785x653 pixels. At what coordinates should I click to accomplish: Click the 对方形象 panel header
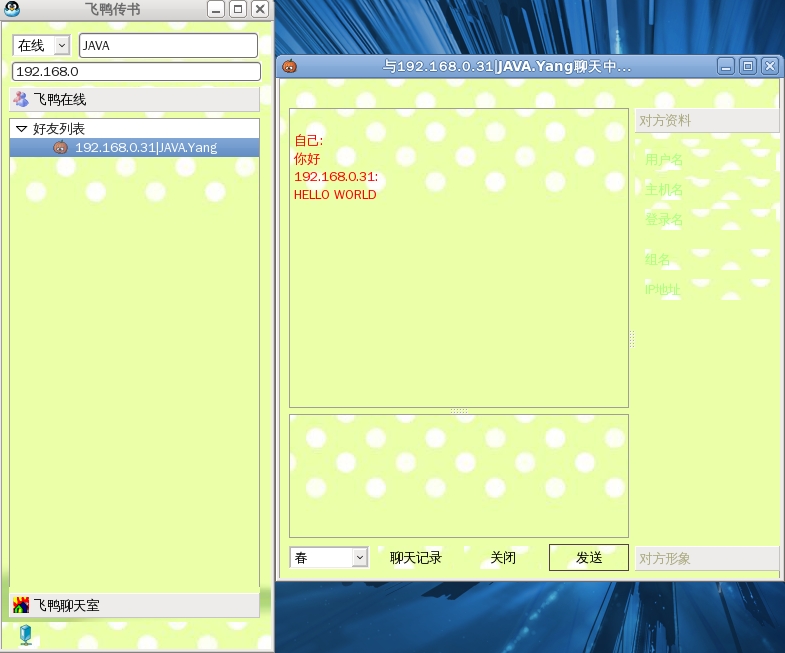click(707, 558)
